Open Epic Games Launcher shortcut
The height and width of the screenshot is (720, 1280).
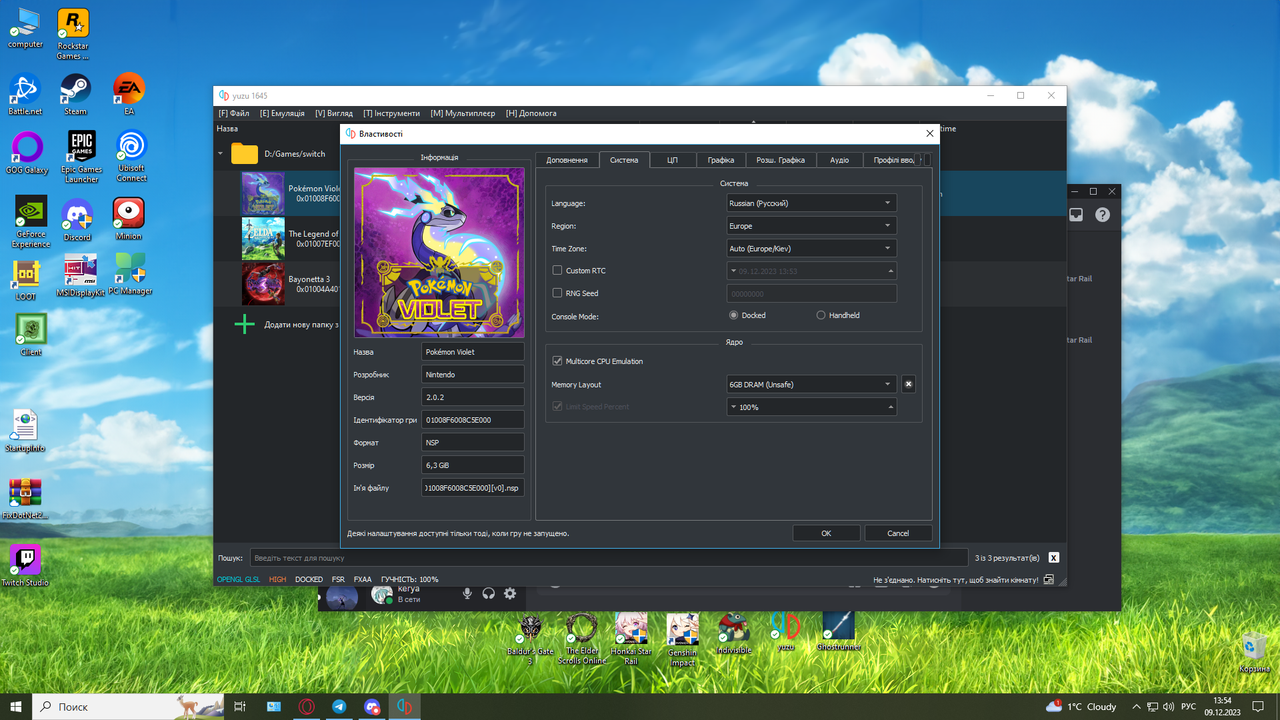[81, 156]
